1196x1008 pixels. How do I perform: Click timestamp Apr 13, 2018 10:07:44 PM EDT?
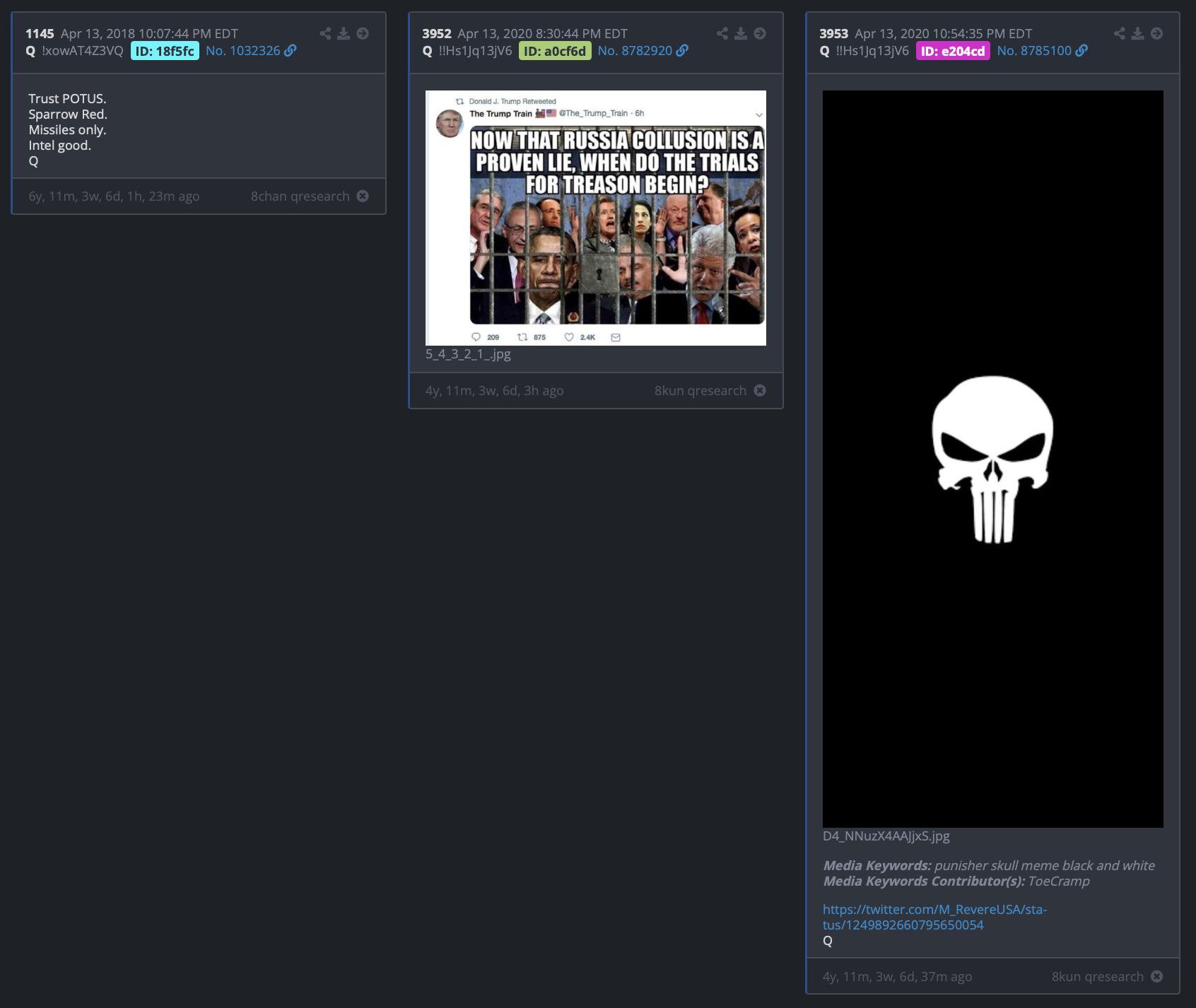[x=149, y=34]
